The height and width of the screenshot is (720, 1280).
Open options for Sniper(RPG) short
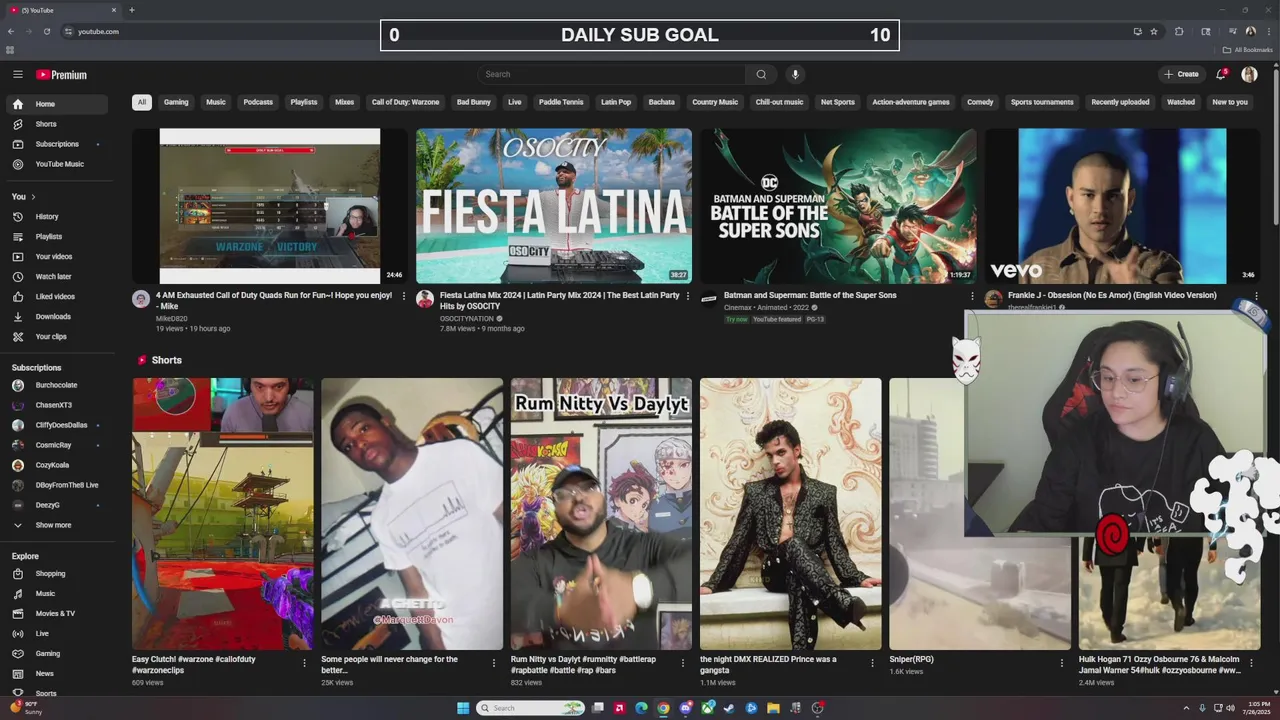pos(1062,662)
